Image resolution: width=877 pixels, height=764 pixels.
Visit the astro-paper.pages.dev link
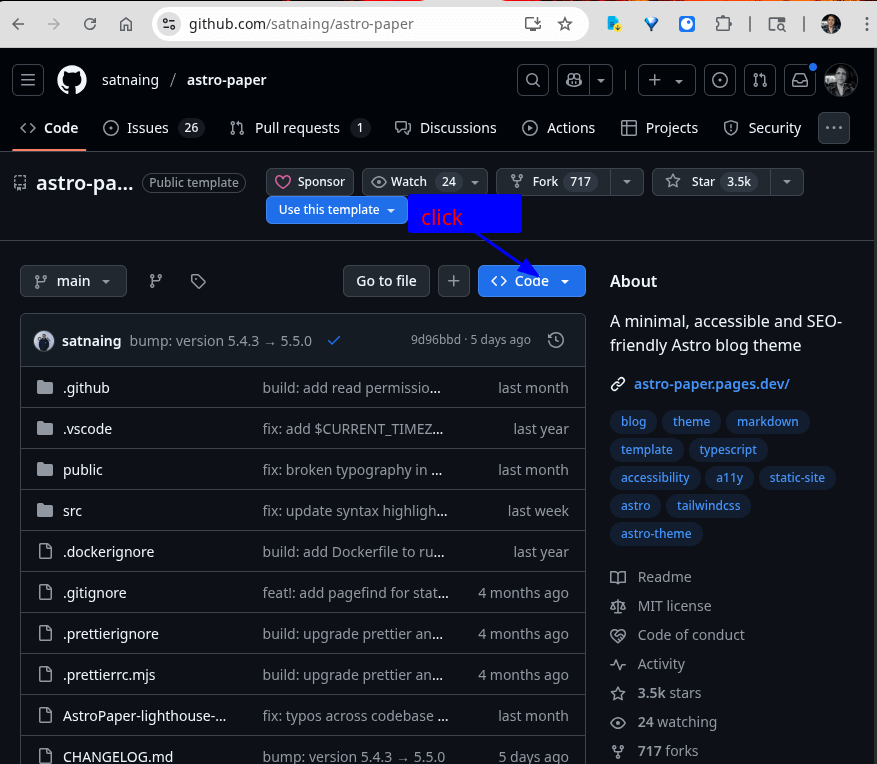coord(712,384)
